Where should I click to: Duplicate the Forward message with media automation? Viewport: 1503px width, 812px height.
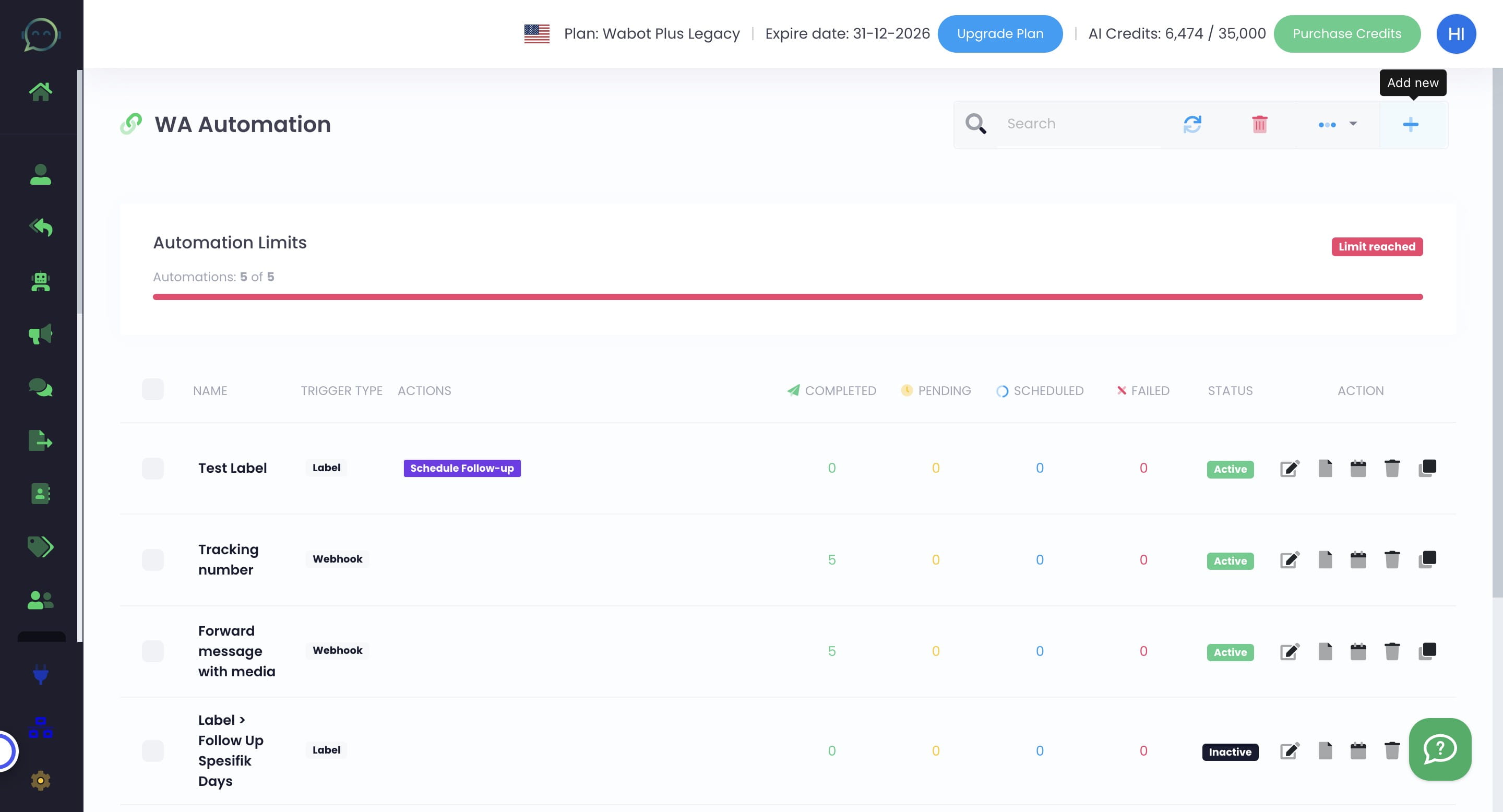click(x=1427, y=651)
